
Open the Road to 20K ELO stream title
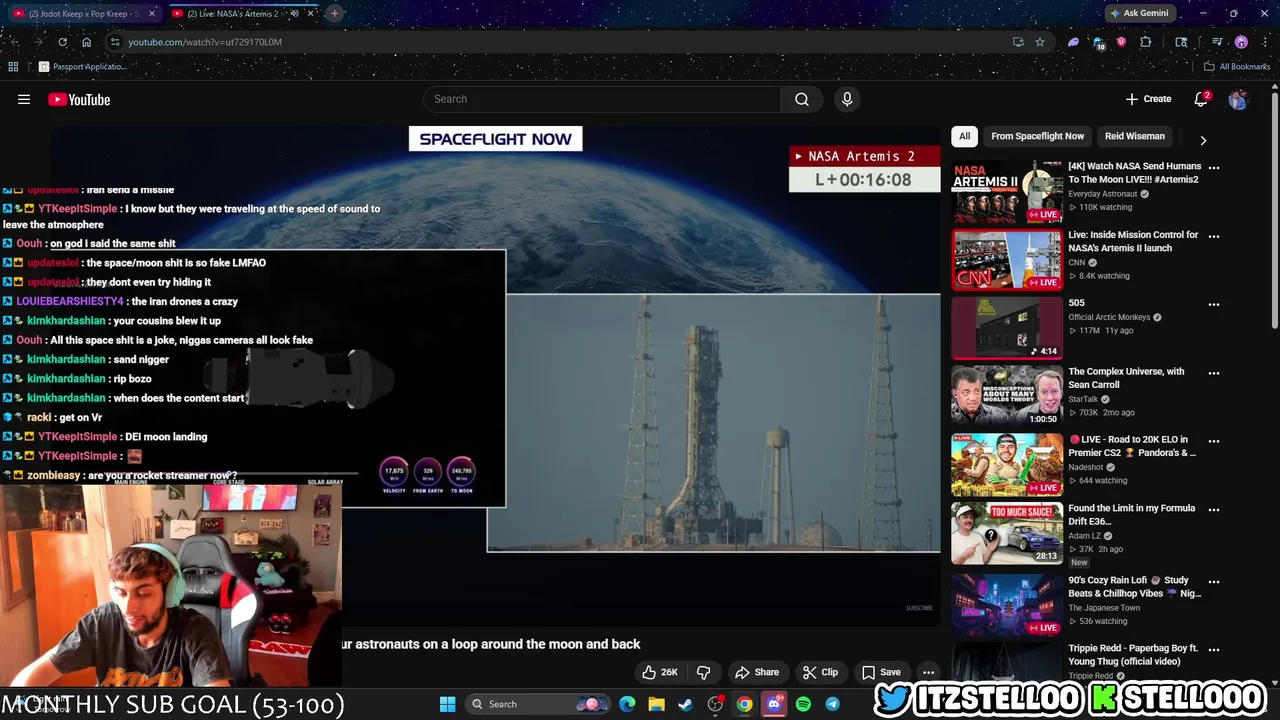coord(1132,446)
